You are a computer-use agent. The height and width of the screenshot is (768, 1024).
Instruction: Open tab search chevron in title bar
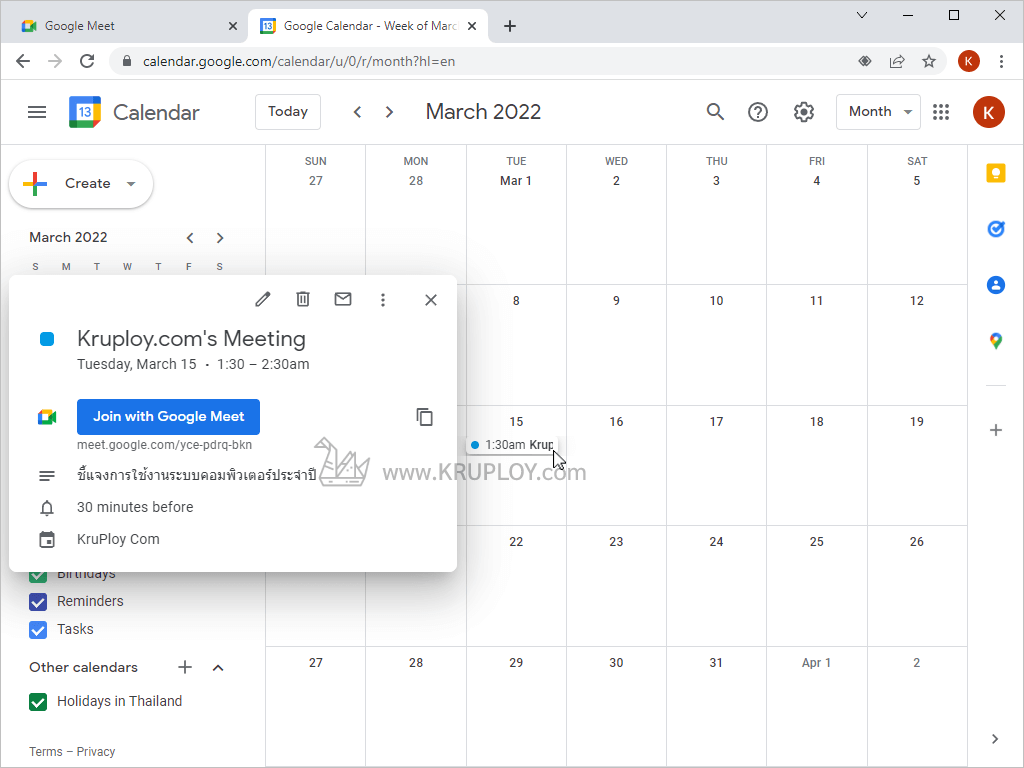pyautogui.click(x=862, y=15)
